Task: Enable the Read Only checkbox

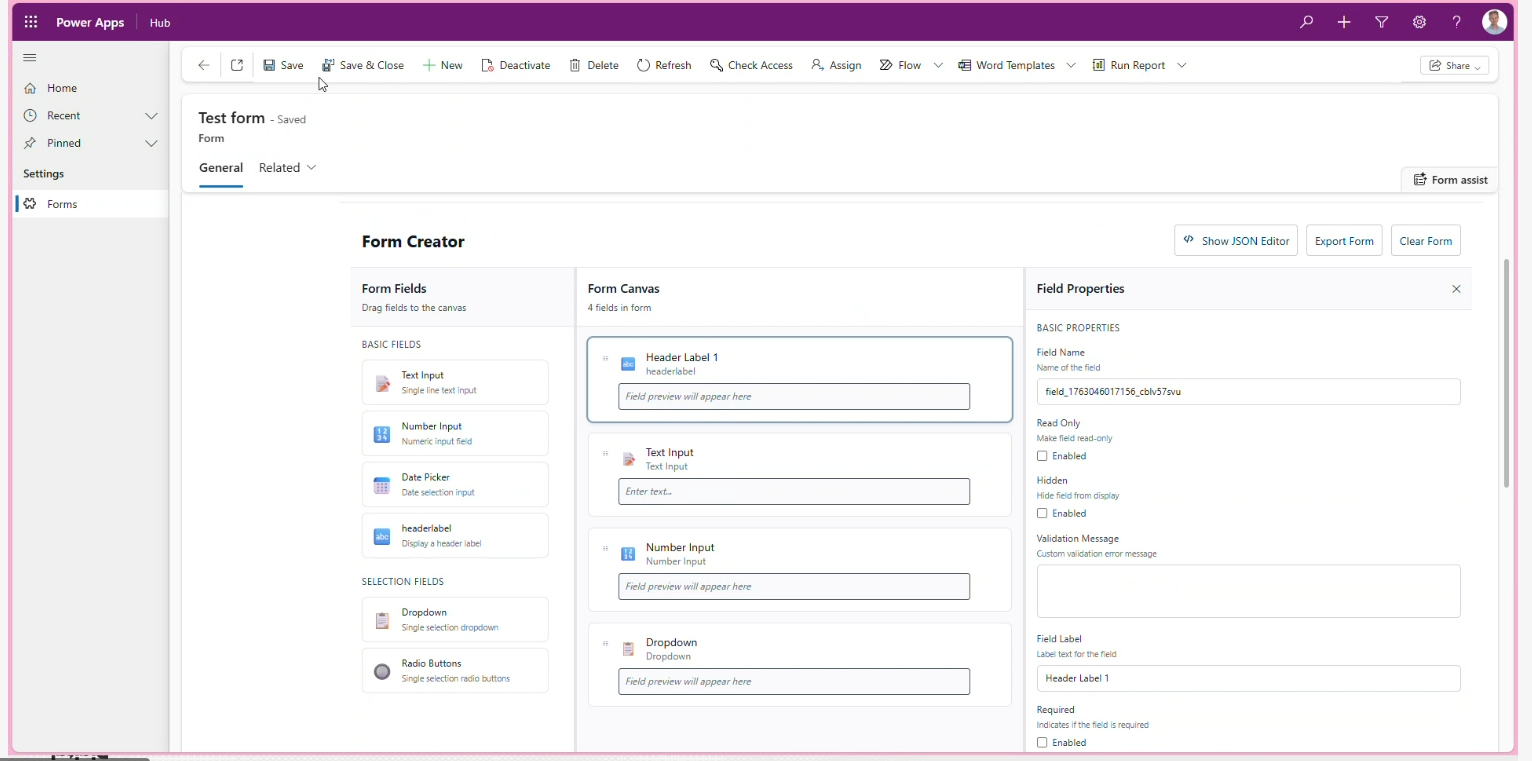Action: 1042,456
